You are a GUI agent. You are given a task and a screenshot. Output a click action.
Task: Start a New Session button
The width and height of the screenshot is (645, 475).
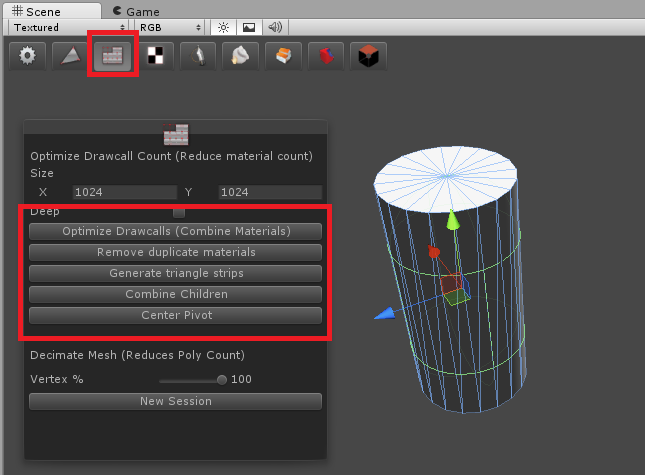(x=176, y=401)
